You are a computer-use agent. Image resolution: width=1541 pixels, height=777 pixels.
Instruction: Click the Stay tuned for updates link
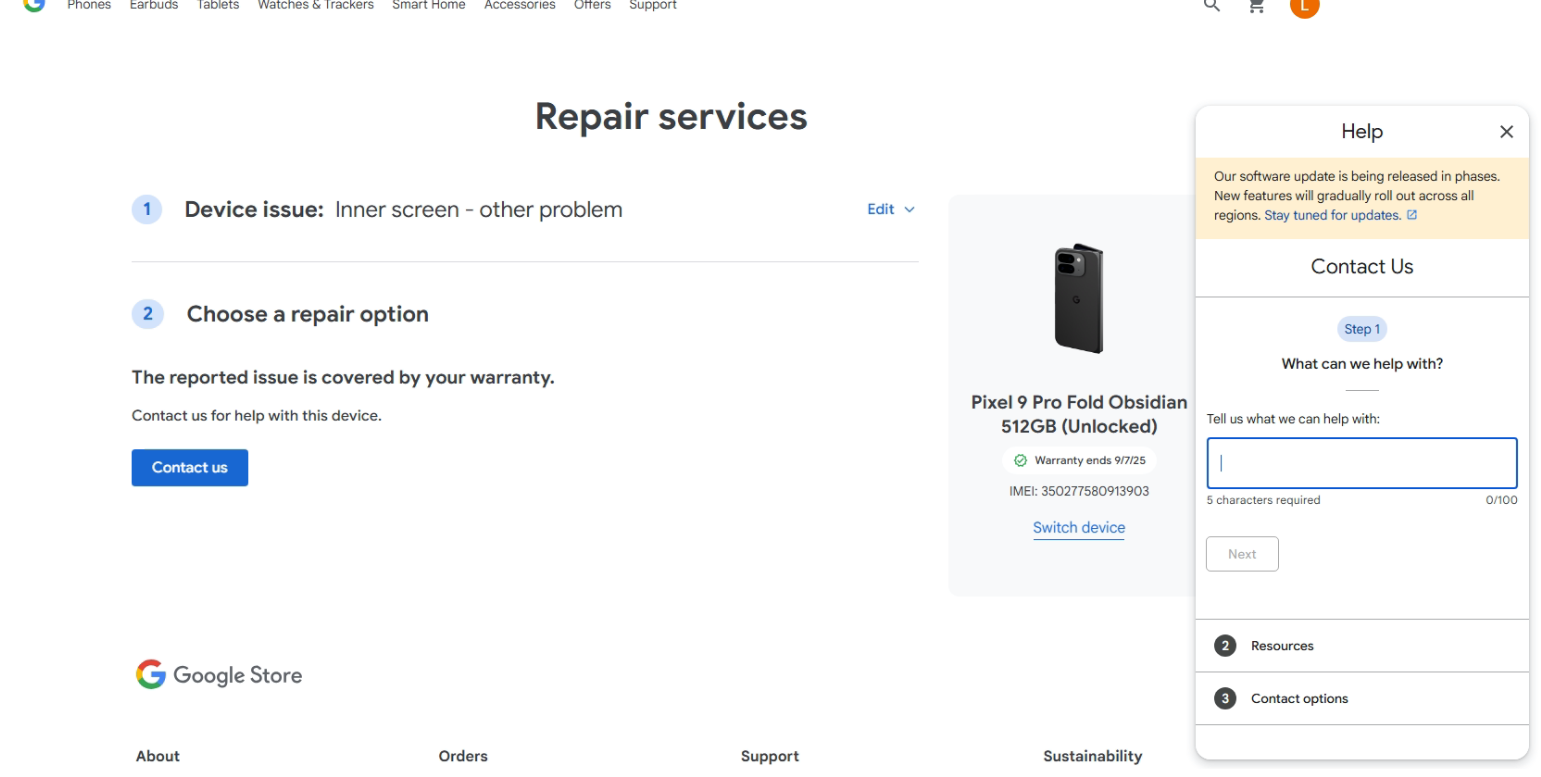[x=1332, y=215]
